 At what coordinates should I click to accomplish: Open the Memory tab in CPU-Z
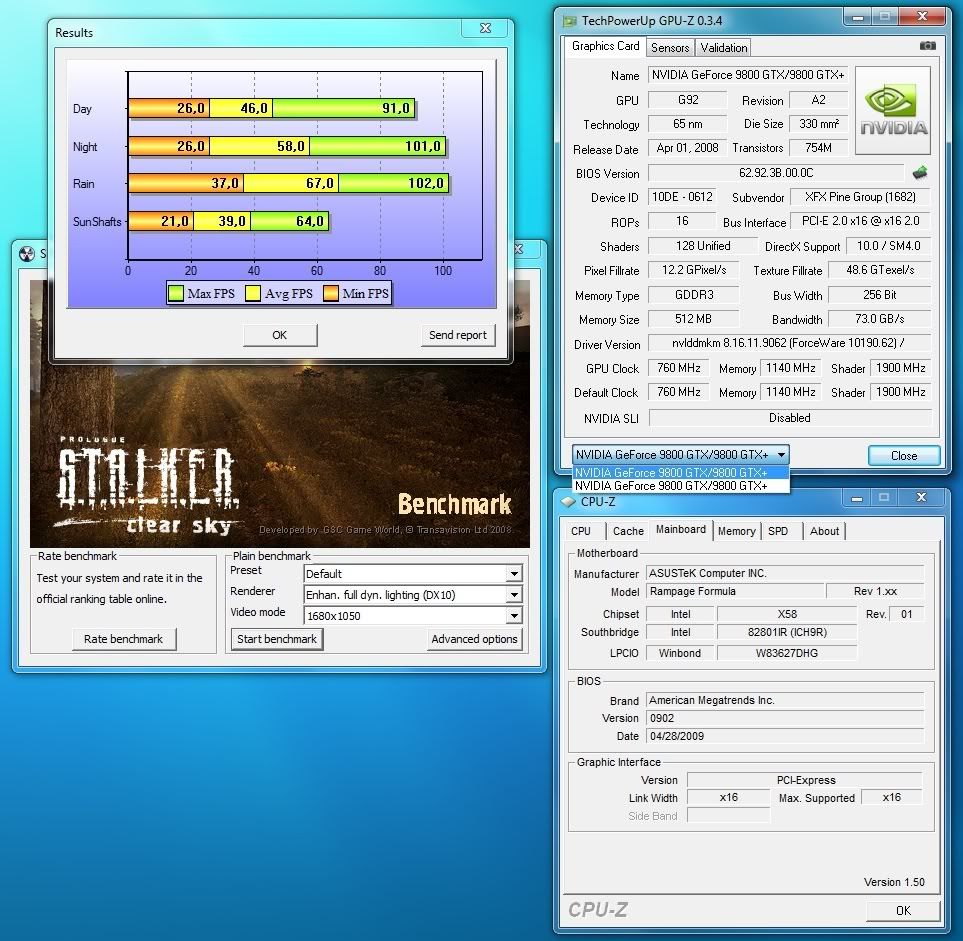[736, 531]
